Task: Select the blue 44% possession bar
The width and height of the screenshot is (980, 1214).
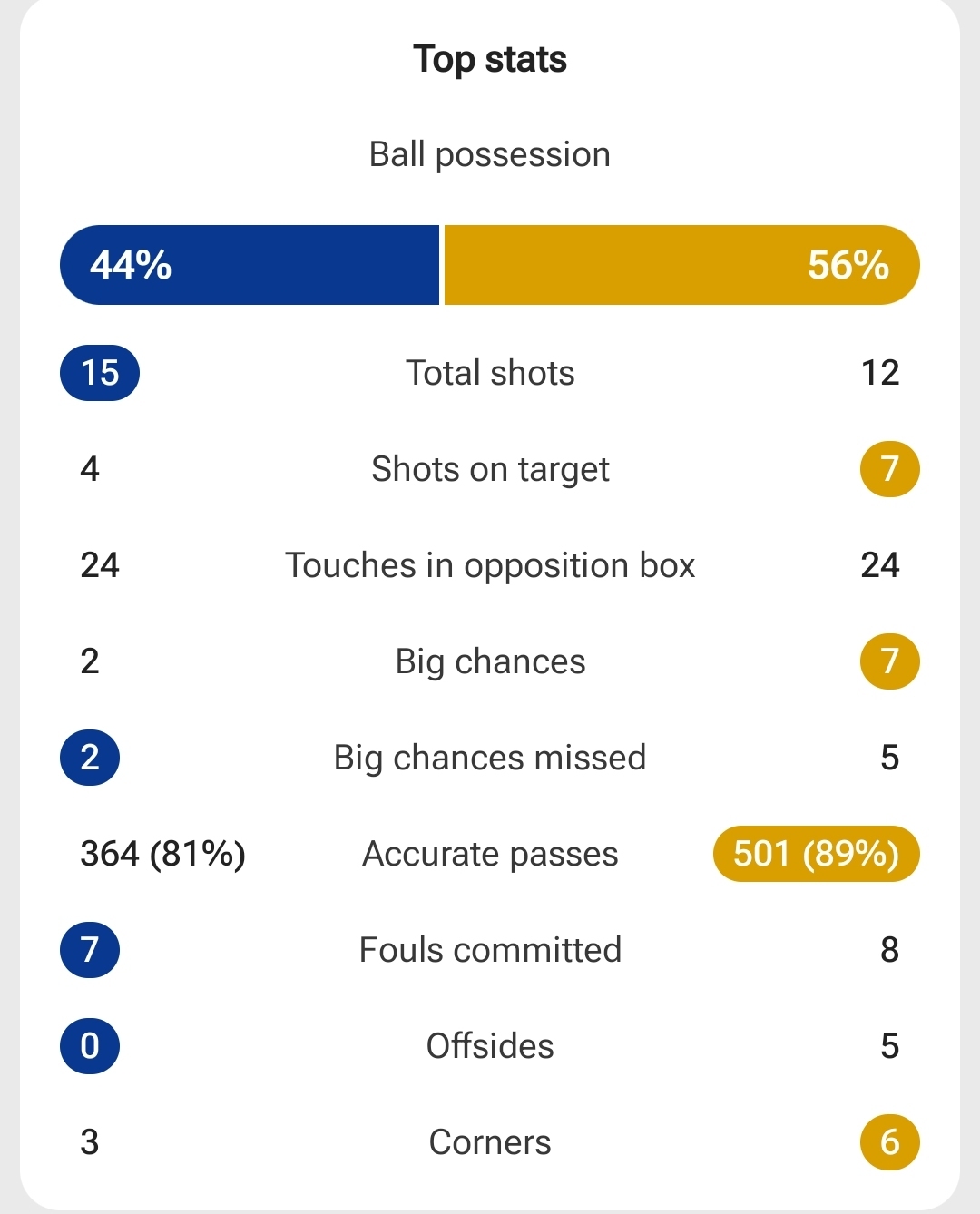Action: coord(250,265)
